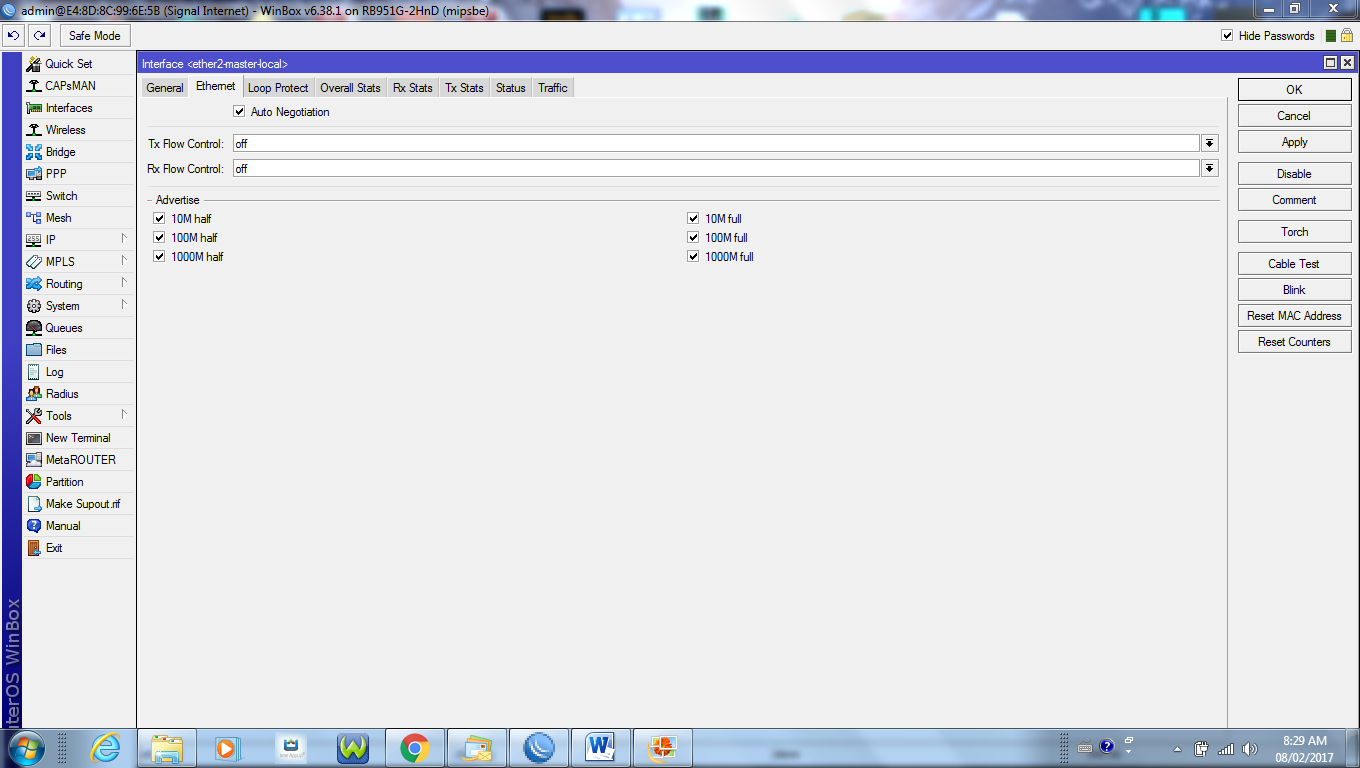Expand System submenu in sidebar
1360x768 pixels.
124,305
